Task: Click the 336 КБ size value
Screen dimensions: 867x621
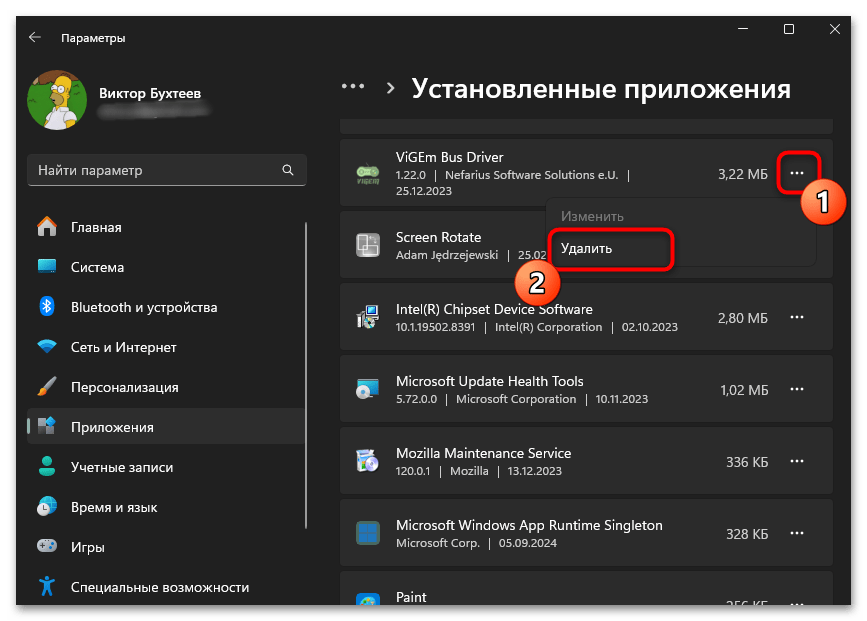Action: point(747,462)
